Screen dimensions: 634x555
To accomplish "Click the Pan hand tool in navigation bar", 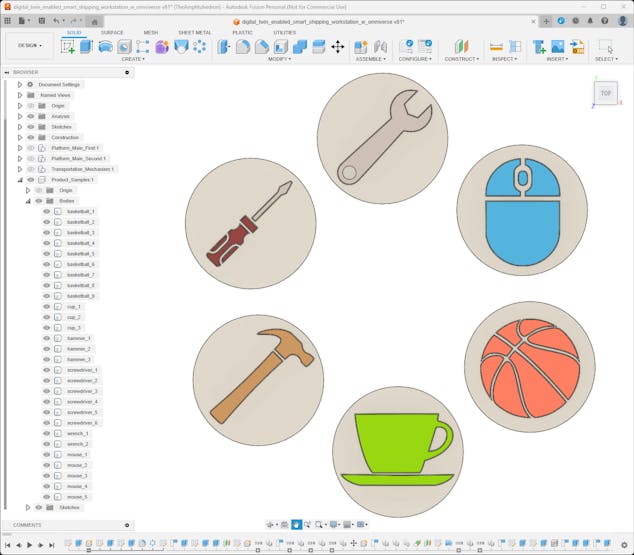I will [x=297, y=524].
